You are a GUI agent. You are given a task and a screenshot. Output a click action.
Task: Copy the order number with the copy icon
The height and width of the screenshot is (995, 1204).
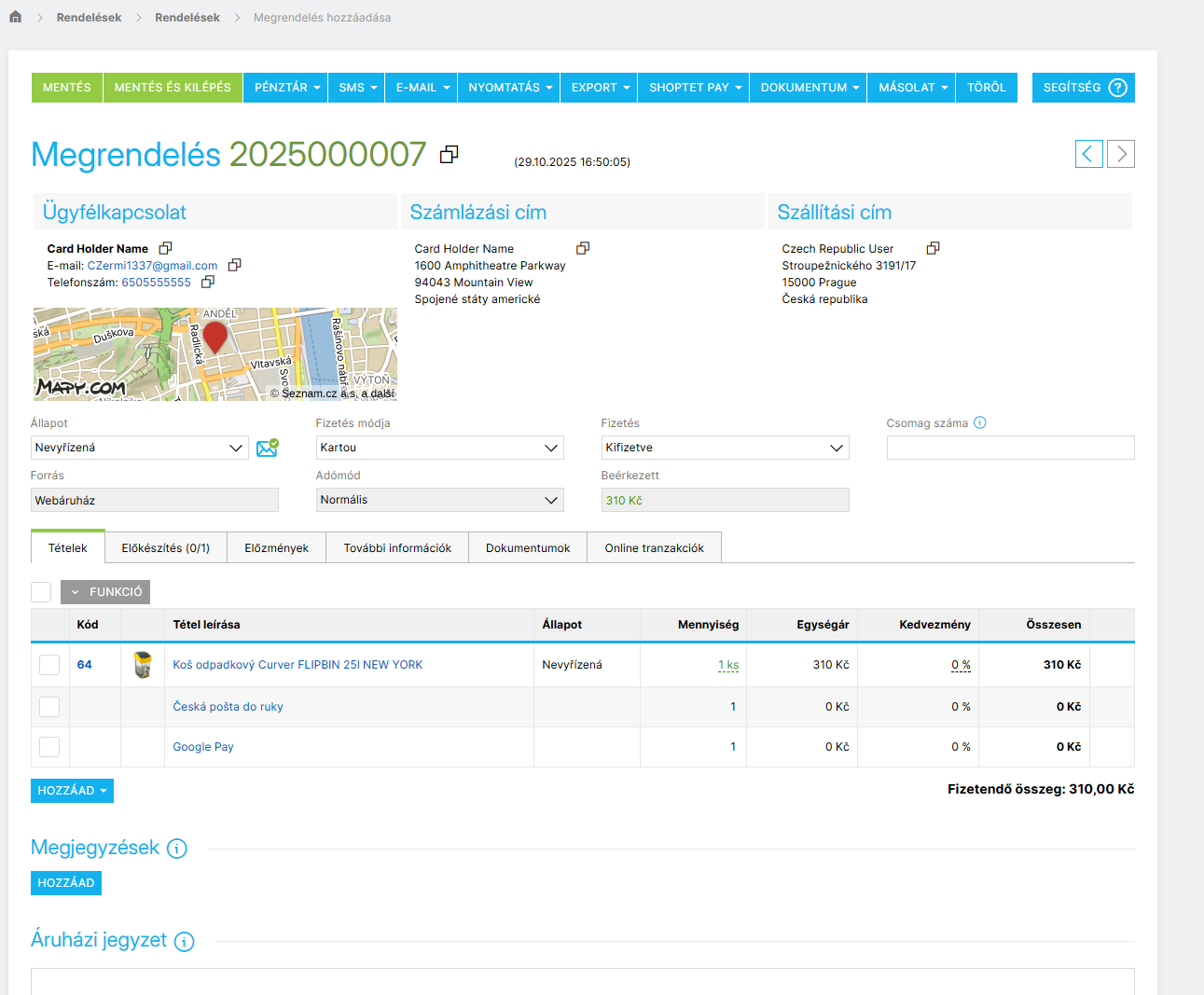pyautogui.click(x=449, y=155)
